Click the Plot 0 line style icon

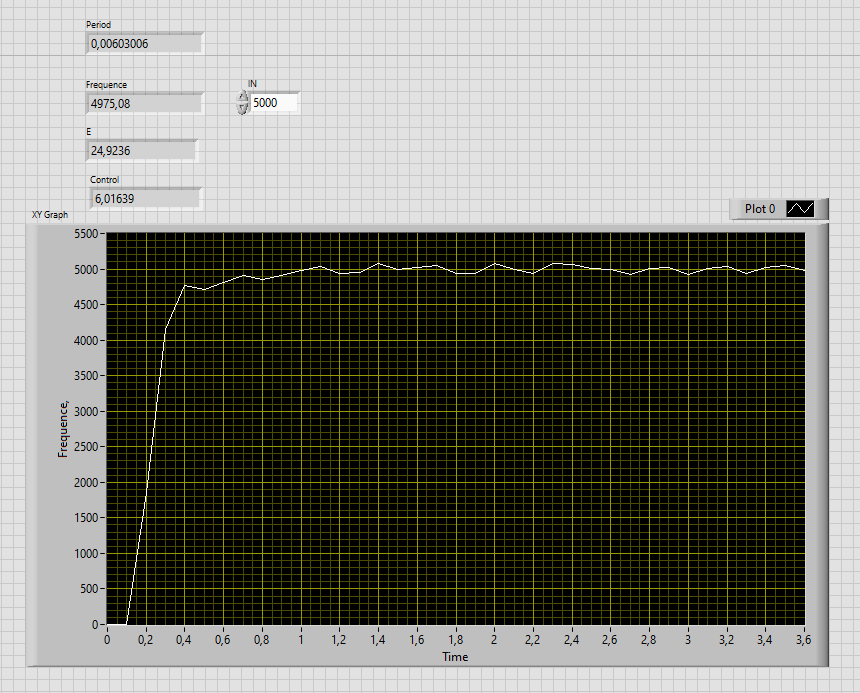[800, 208]
